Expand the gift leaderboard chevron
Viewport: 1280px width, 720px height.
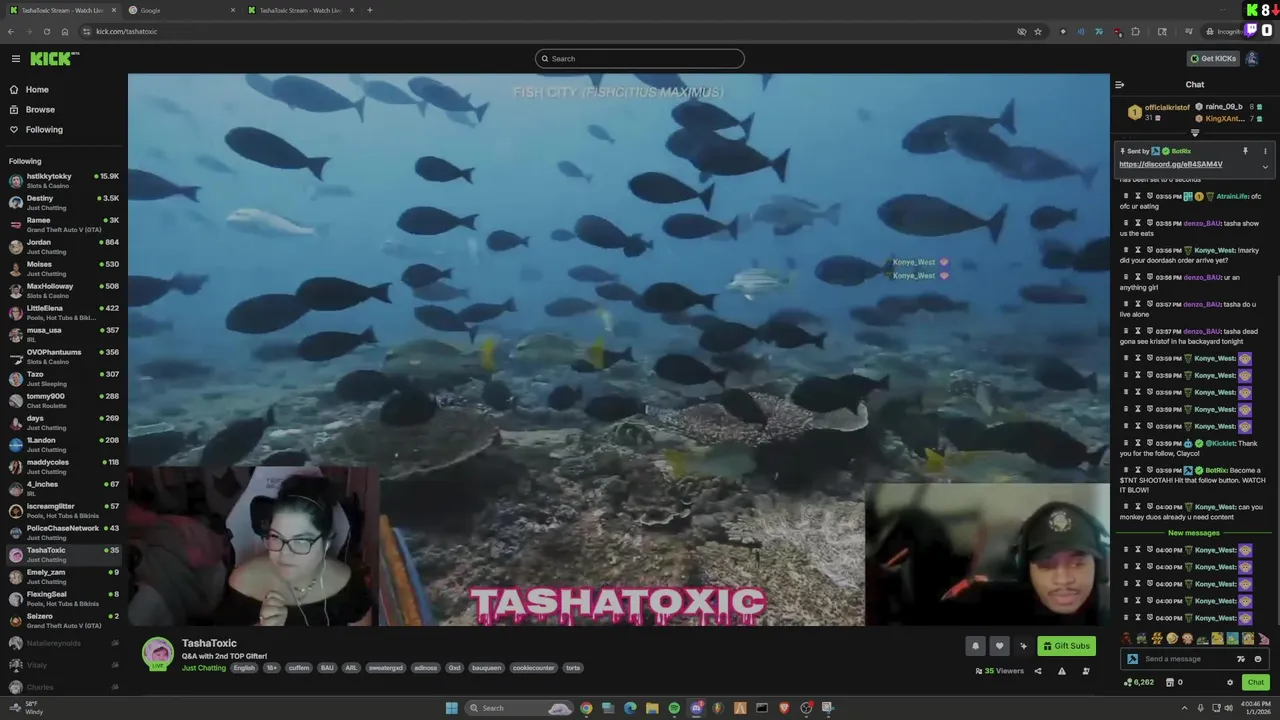1195,132
